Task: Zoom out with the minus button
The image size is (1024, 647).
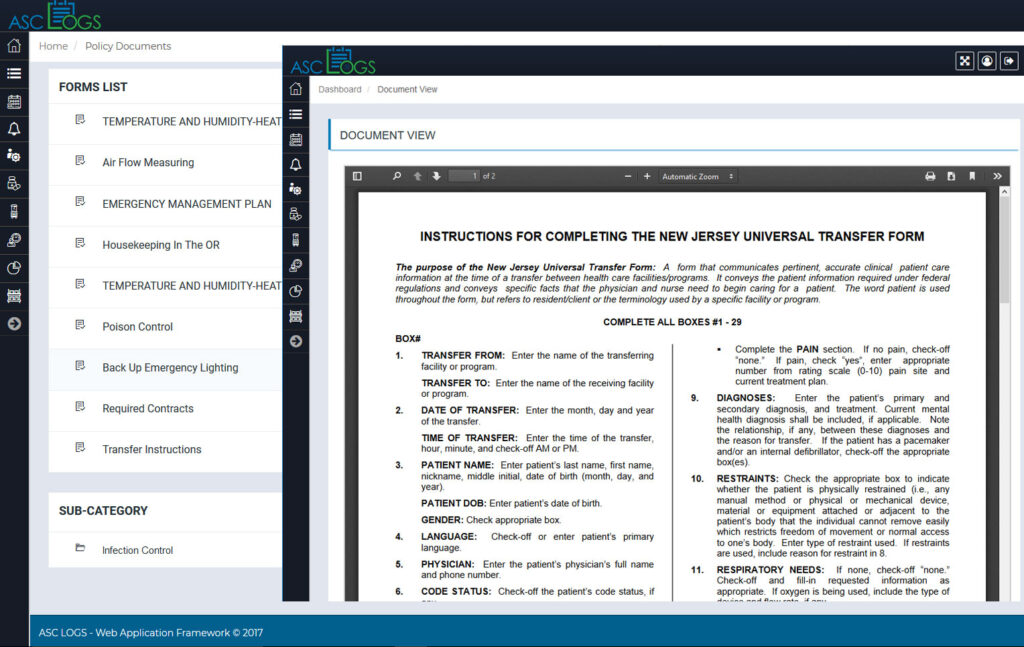Action: click(628, 176)
